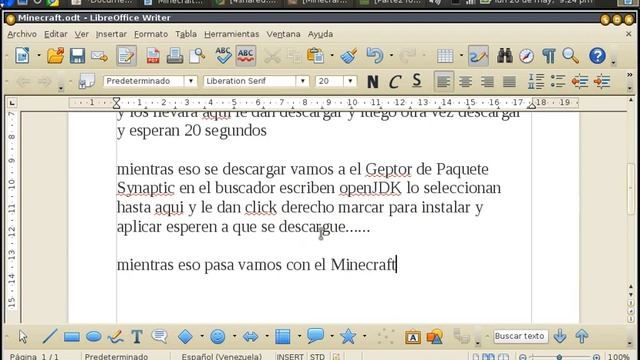Undo the last action
The image size is (640, 360).
point(375,56)
